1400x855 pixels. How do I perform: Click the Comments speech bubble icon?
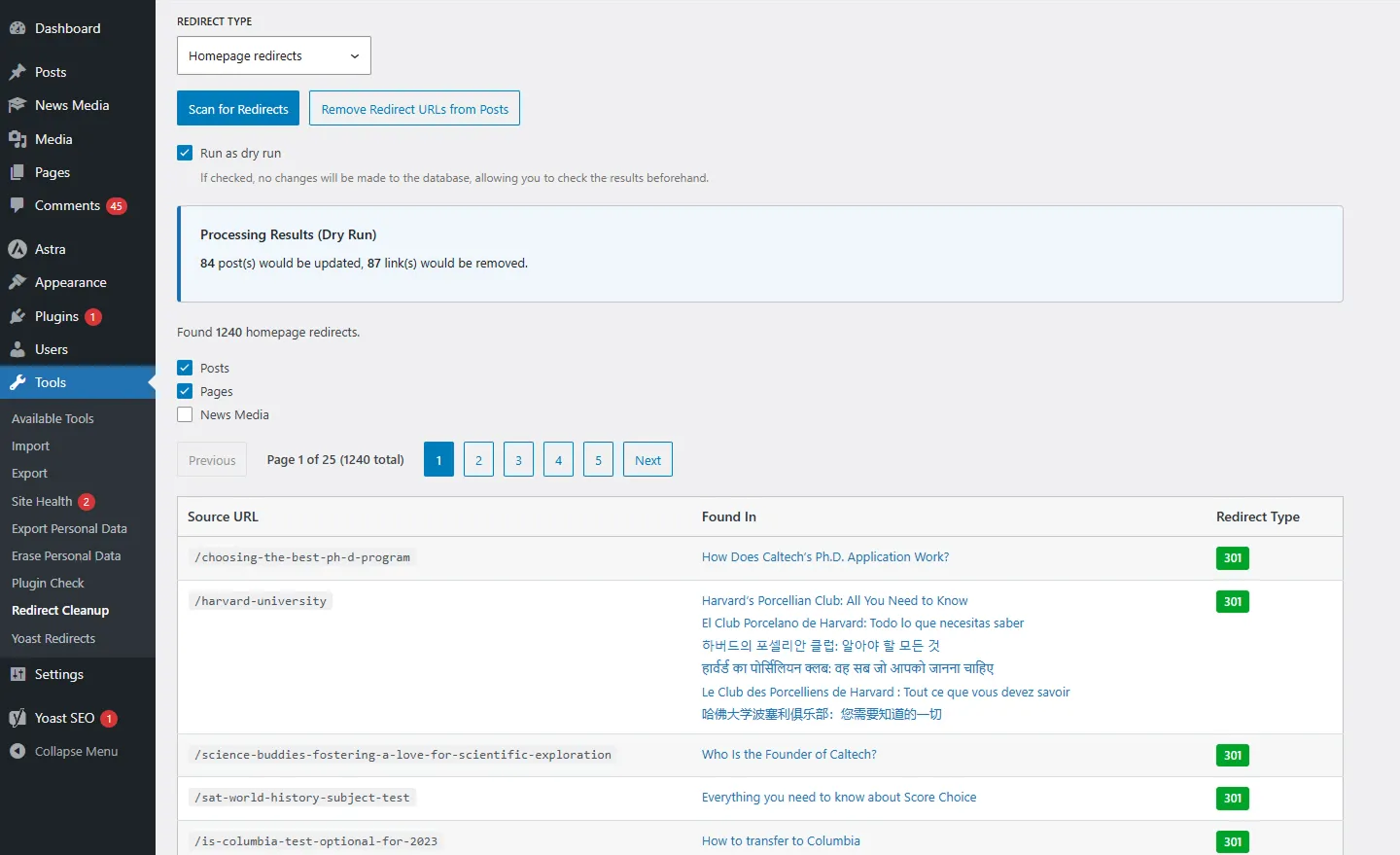point(17,205)
